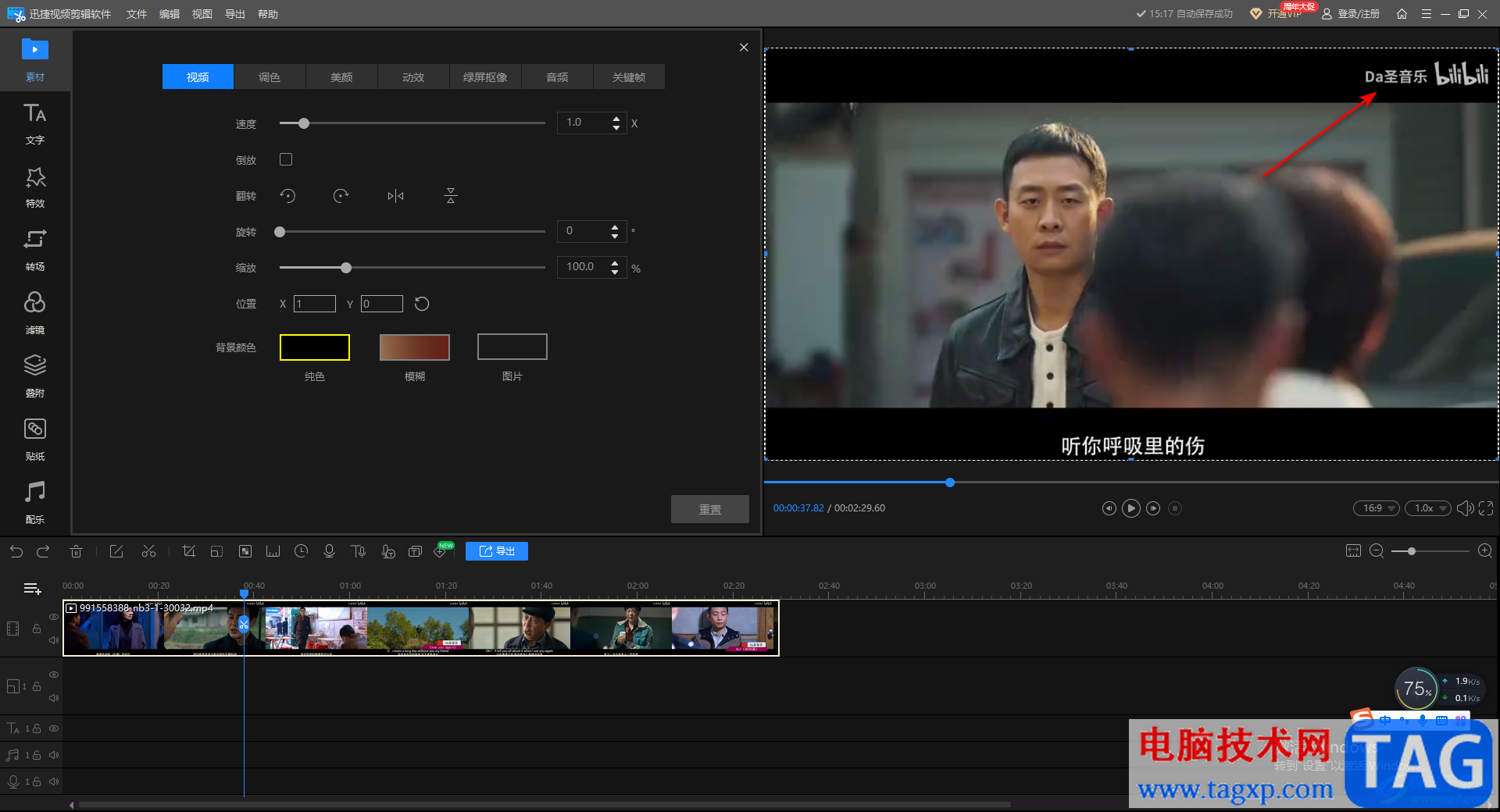1500x812 pixels.
Task: Rotate video counterclockwise in 翻转 row
Action: click(287, 196)
